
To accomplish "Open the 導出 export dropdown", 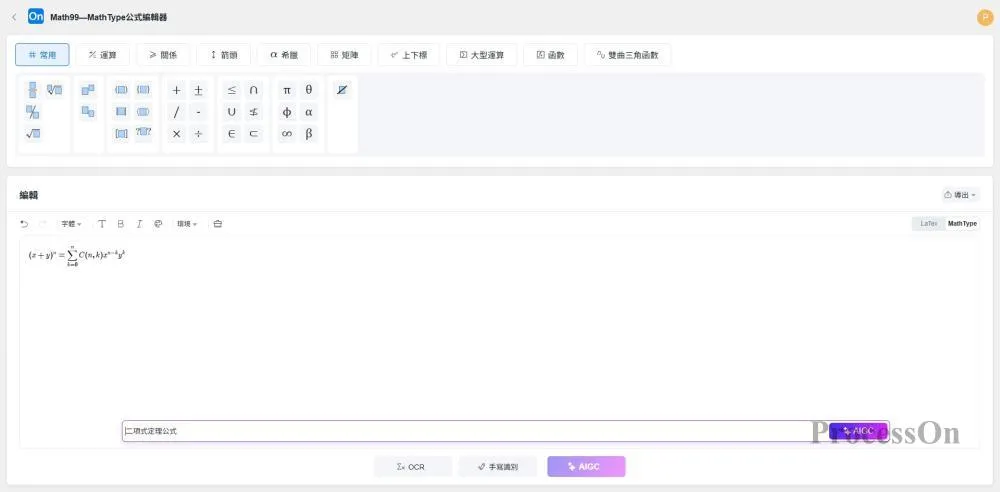I will click(x=960, y=195).
